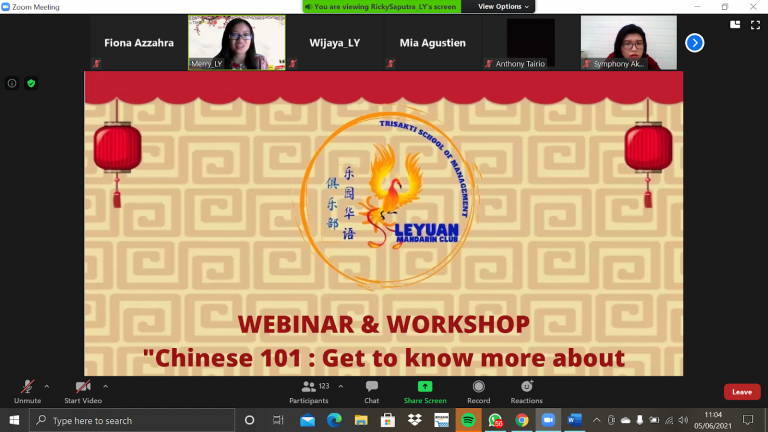
Task: Open Microsoft Word from taskbar
Action: (x=575, y=420)
